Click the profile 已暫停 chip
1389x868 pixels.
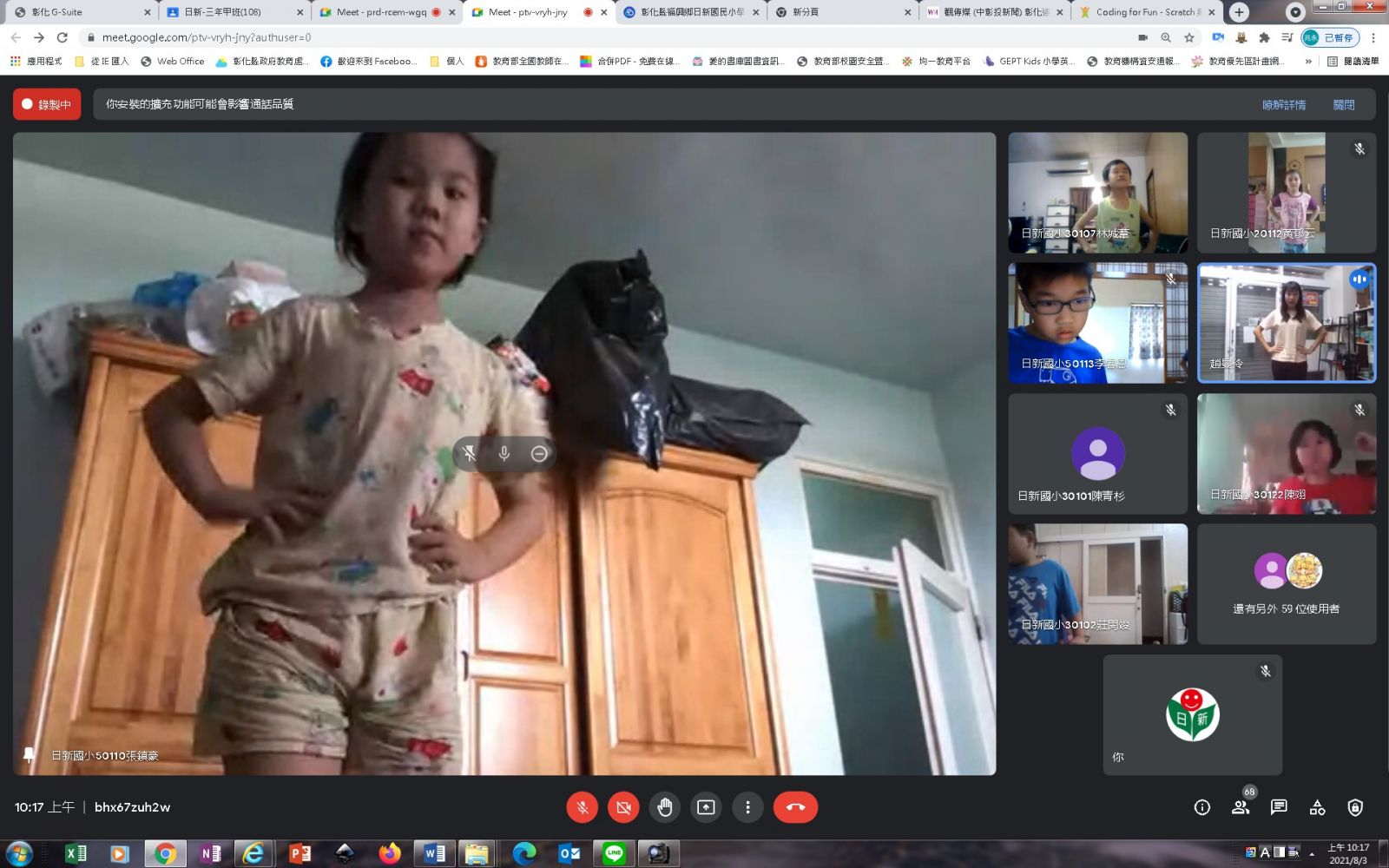1330,37
